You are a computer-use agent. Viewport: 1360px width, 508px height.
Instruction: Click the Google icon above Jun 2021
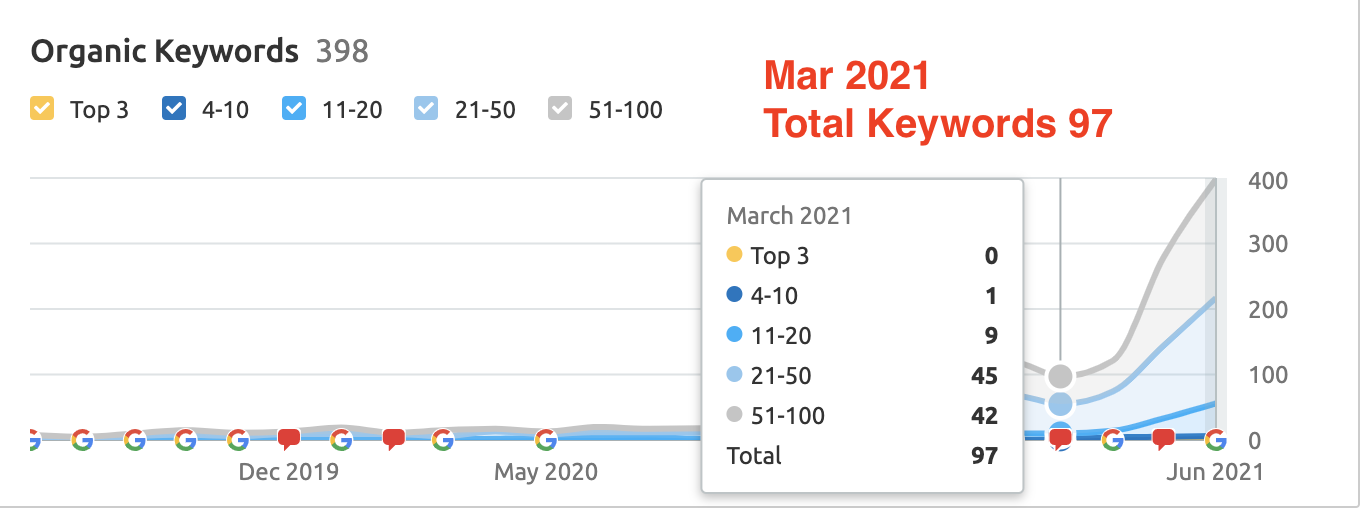(1216, 439)
